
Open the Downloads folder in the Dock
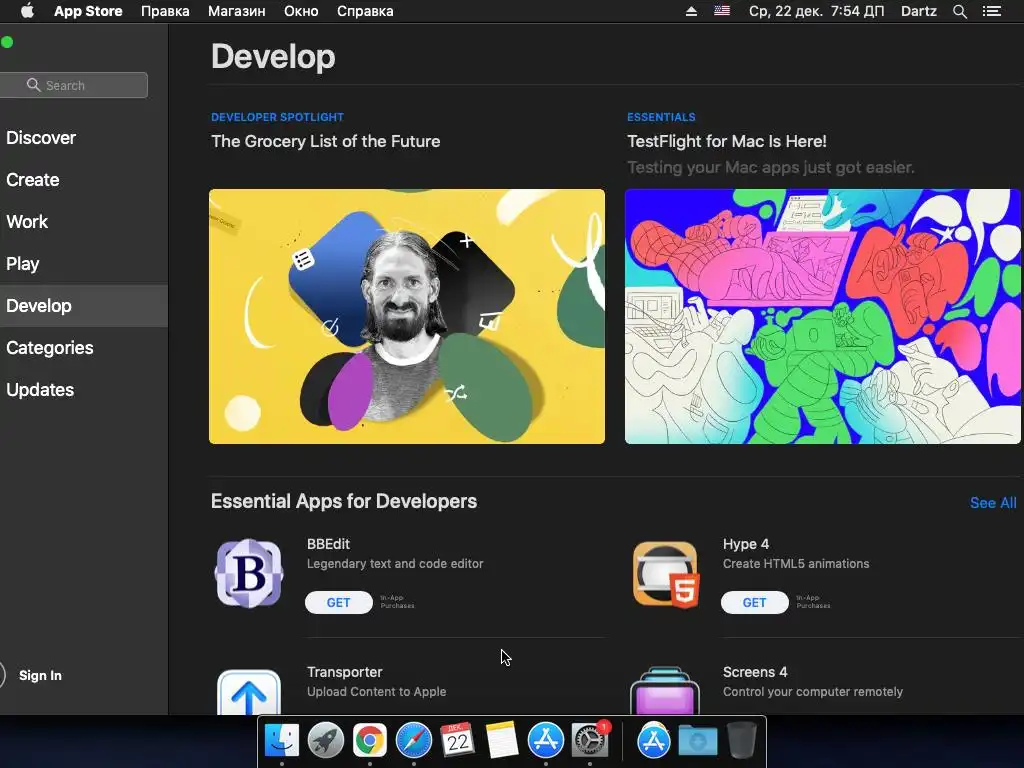697,740
